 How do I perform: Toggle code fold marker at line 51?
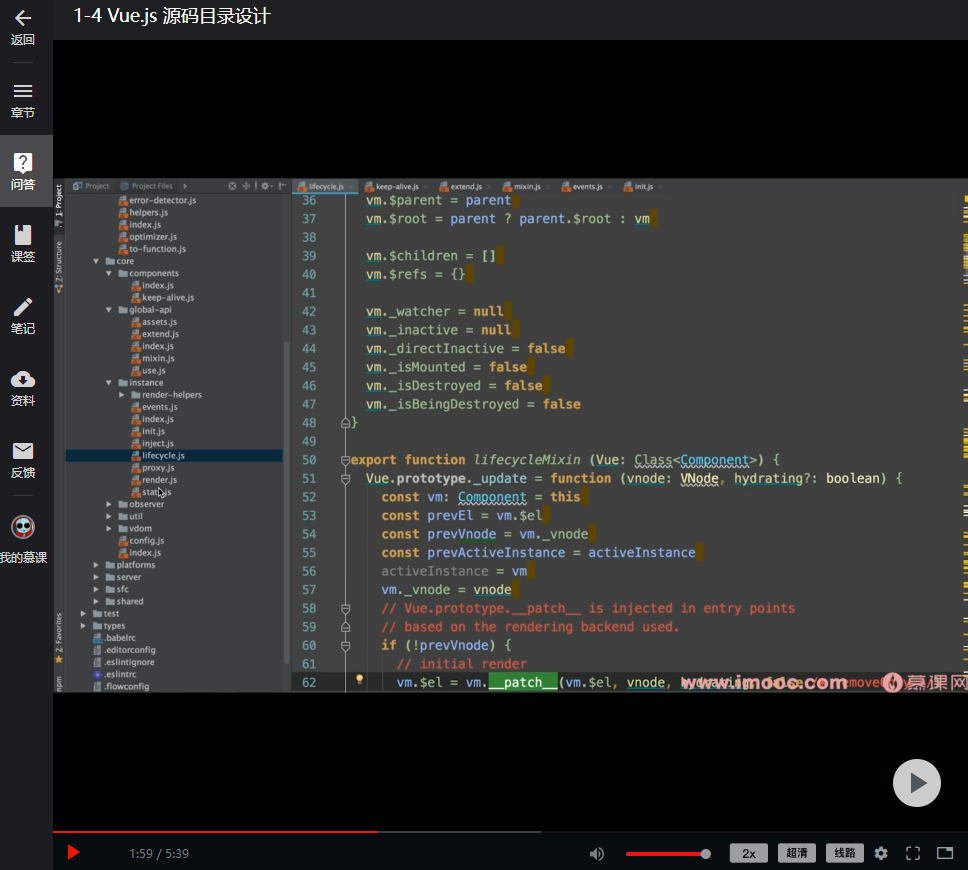[346, 479]
